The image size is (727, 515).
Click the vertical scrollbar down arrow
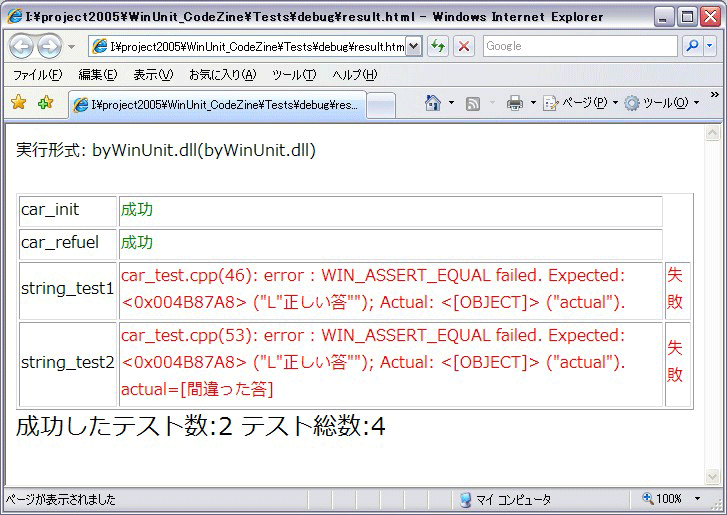pos(712,476)
